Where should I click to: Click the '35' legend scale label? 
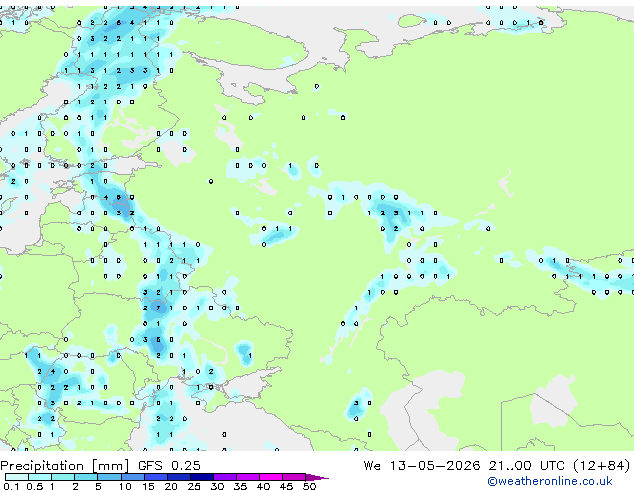point(240,486)
